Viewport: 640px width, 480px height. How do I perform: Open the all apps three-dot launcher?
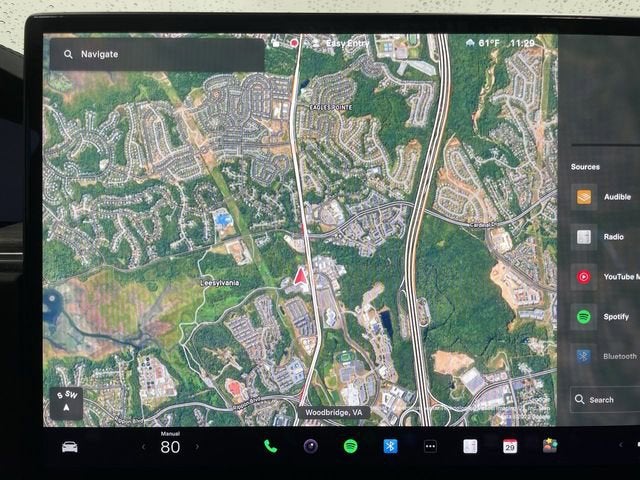(x=430, y=446)
